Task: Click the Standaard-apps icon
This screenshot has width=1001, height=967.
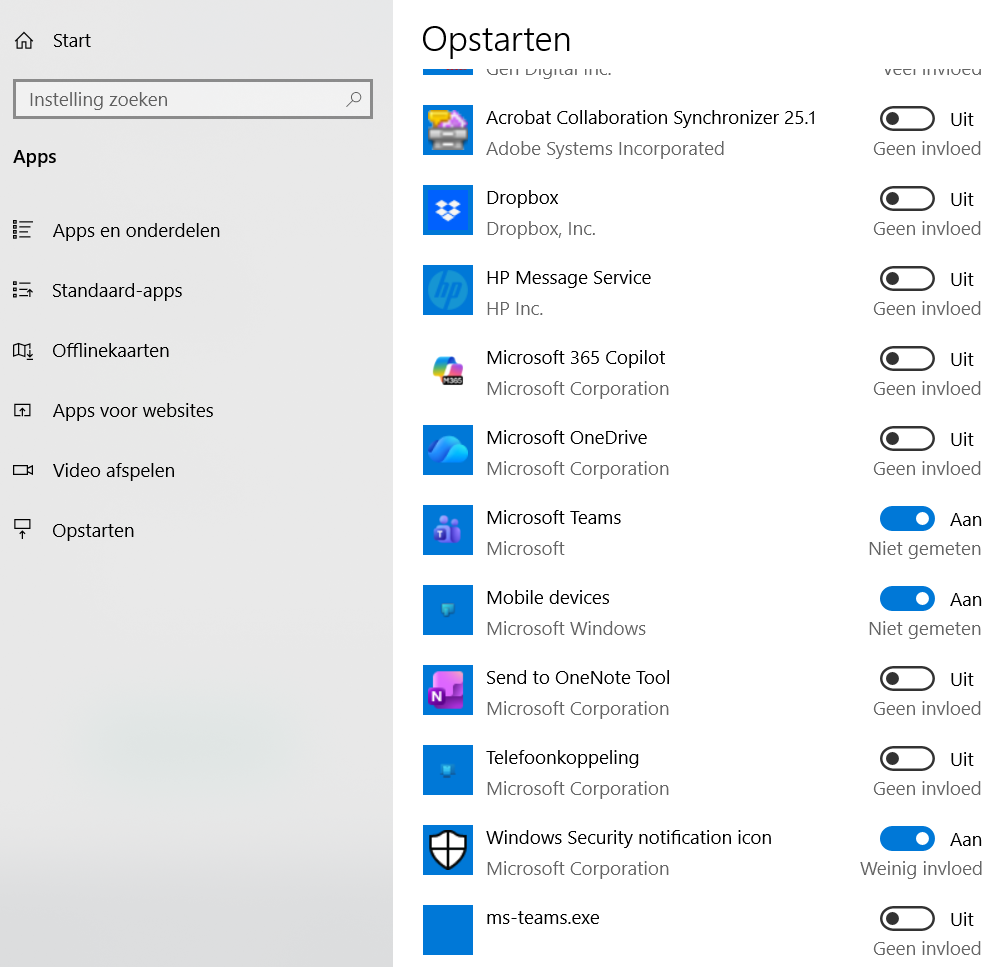Action: click(x=22, y=290)
